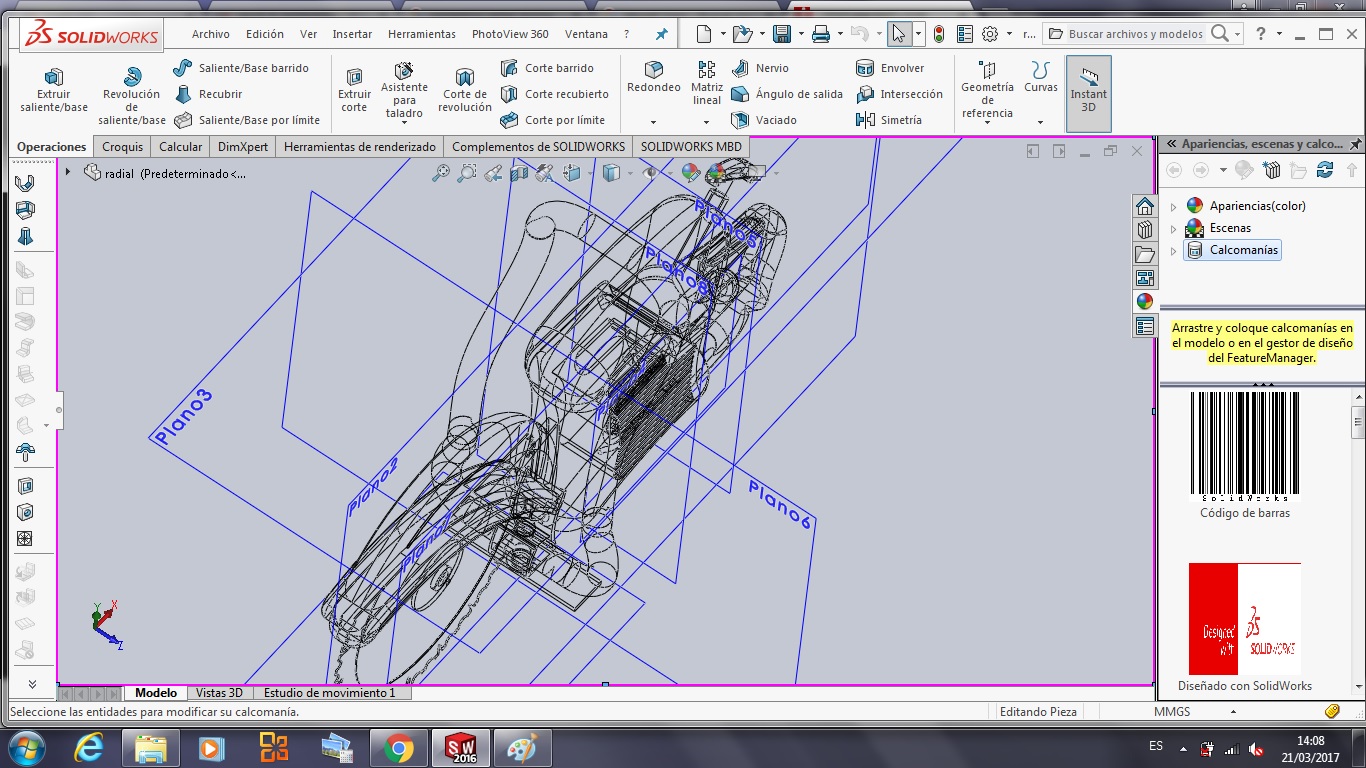Expand the Apariencias(color) tree node
This screenshot has height=768, width=1366.
[1173, 206]
